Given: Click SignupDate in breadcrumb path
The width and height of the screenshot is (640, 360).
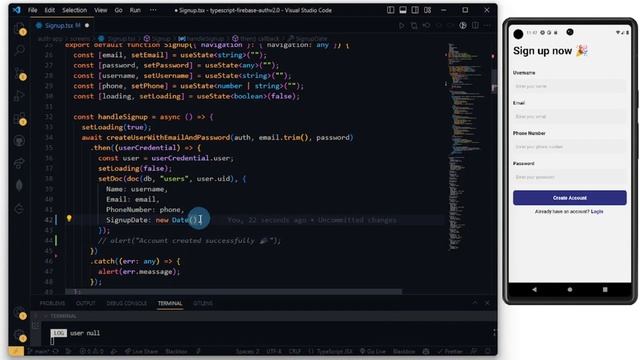Looking at the screenshot, I should [307, 38].
